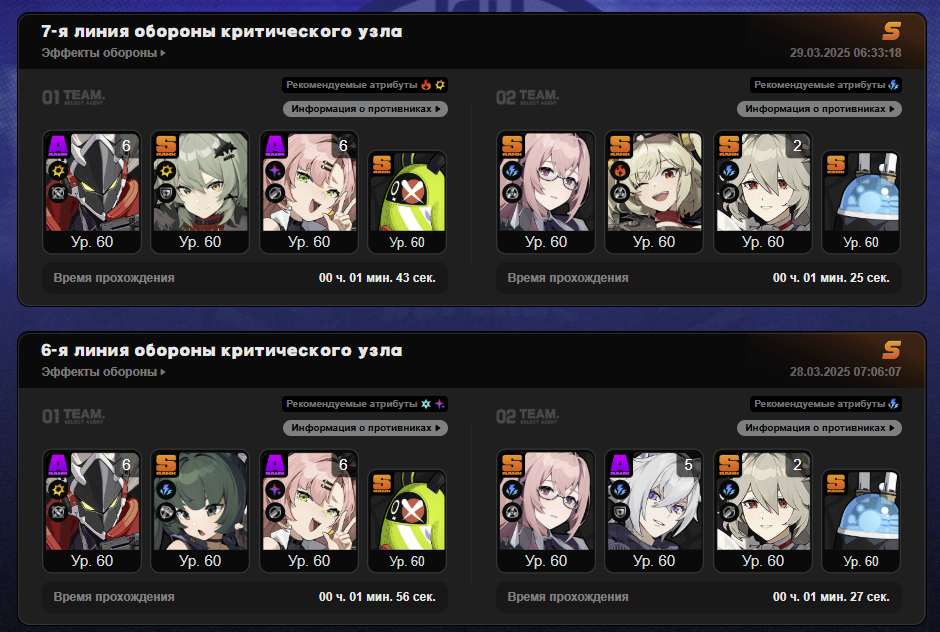Screen dimensions: 940x632
Task: Click the S rating icon on 6th line header
Action: tap(891, 350)
